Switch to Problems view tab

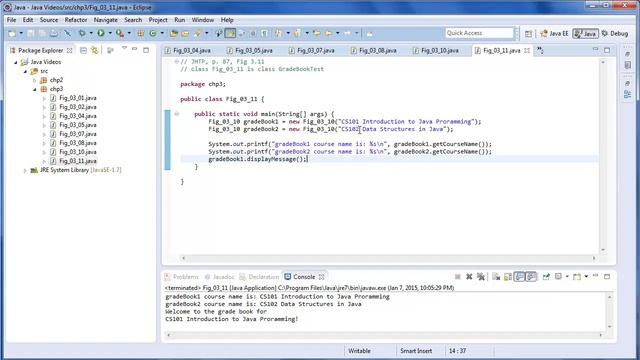pyautogui.click(x=182, y=277)
